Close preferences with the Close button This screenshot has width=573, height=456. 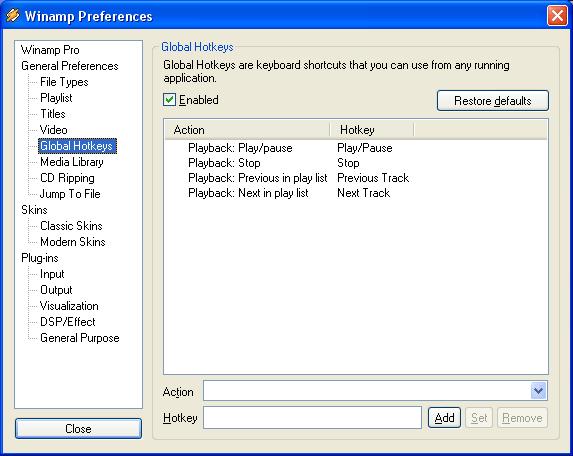pyautogui.click(x=78, y=429)
